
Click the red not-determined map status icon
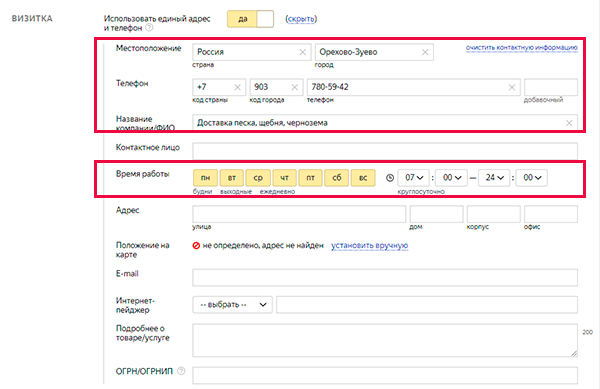(x=196, y=246)
